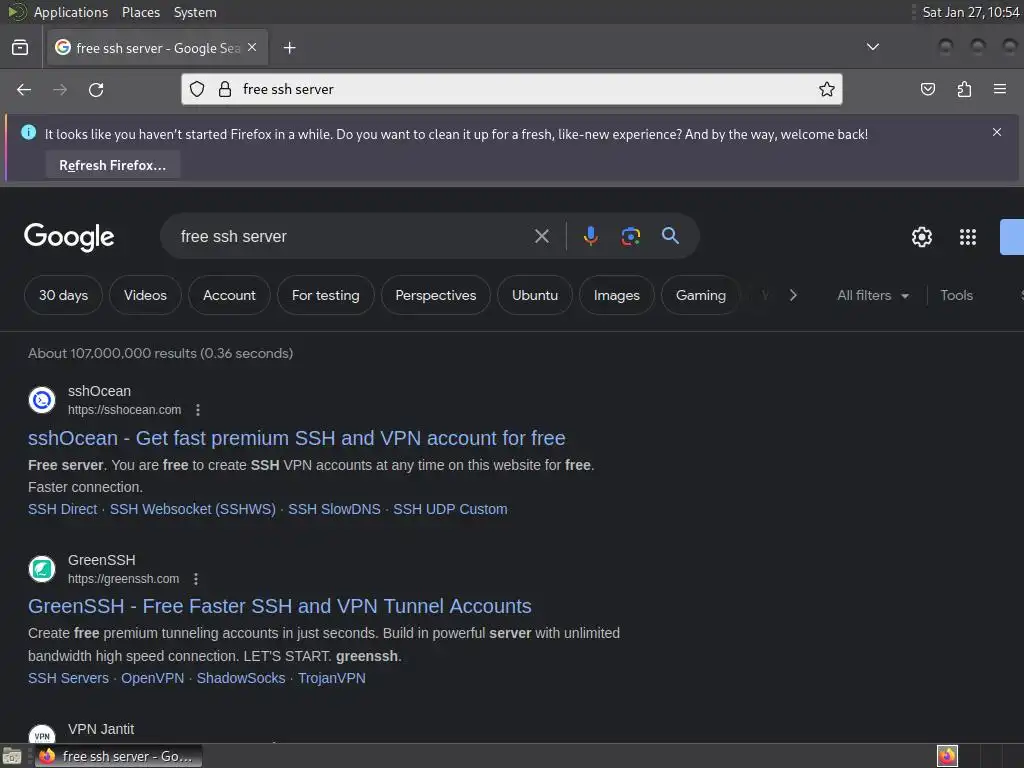Click the Sat Jan 27 clock

pyautogui.click(x=970, y=12)
